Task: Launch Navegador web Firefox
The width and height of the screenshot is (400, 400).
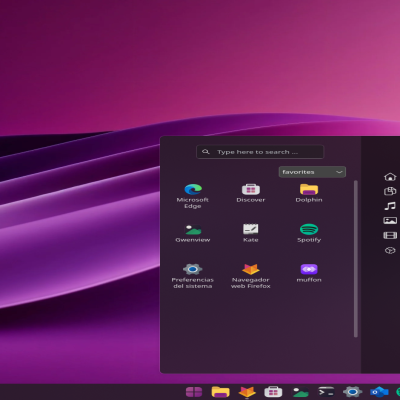Action: [x=251, y=276]
